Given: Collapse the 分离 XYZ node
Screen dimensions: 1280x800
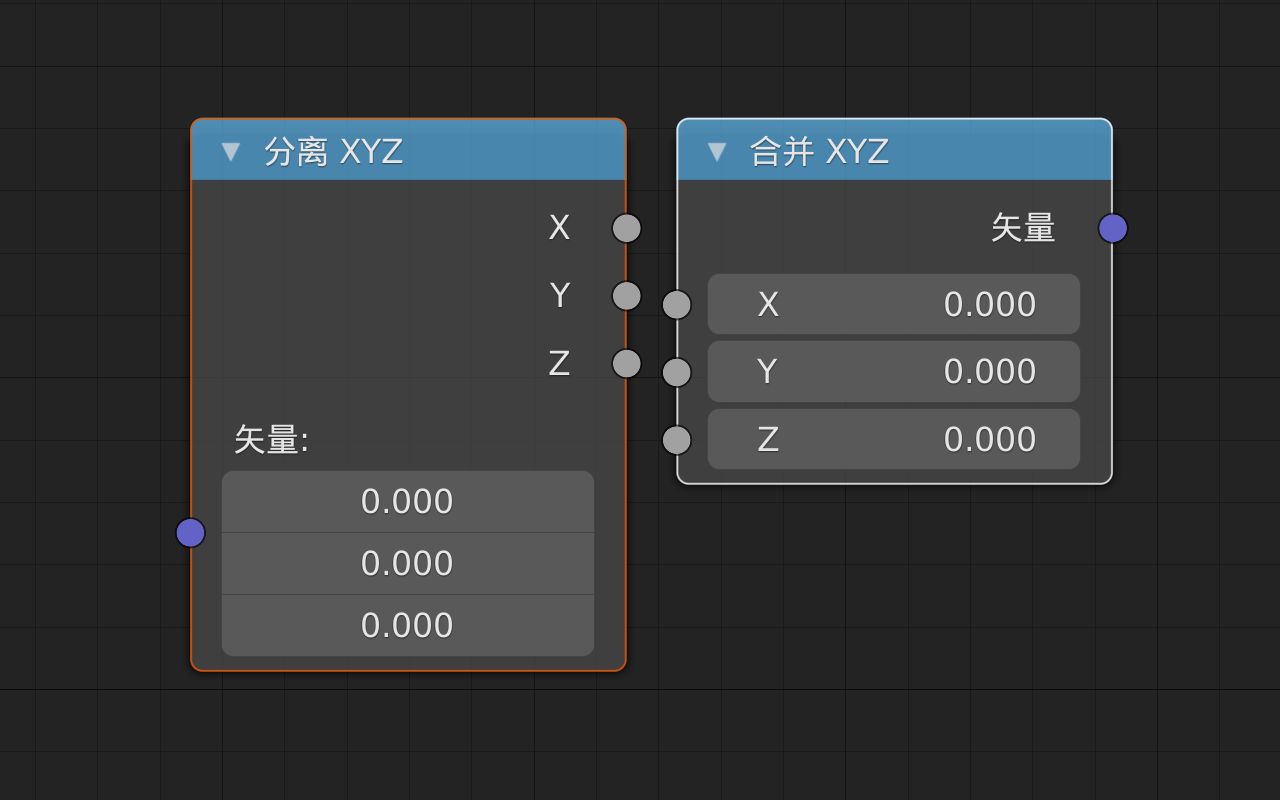Looking at the screenshot, I should pyautogui.click(x=231, y=152).
